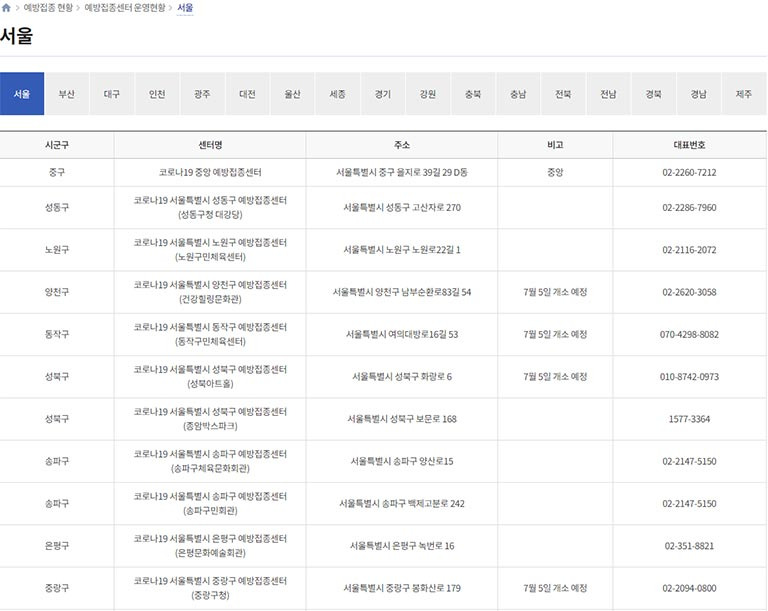Select the 동작구 district cell
The image size is (768, 611).
(57, 334)
